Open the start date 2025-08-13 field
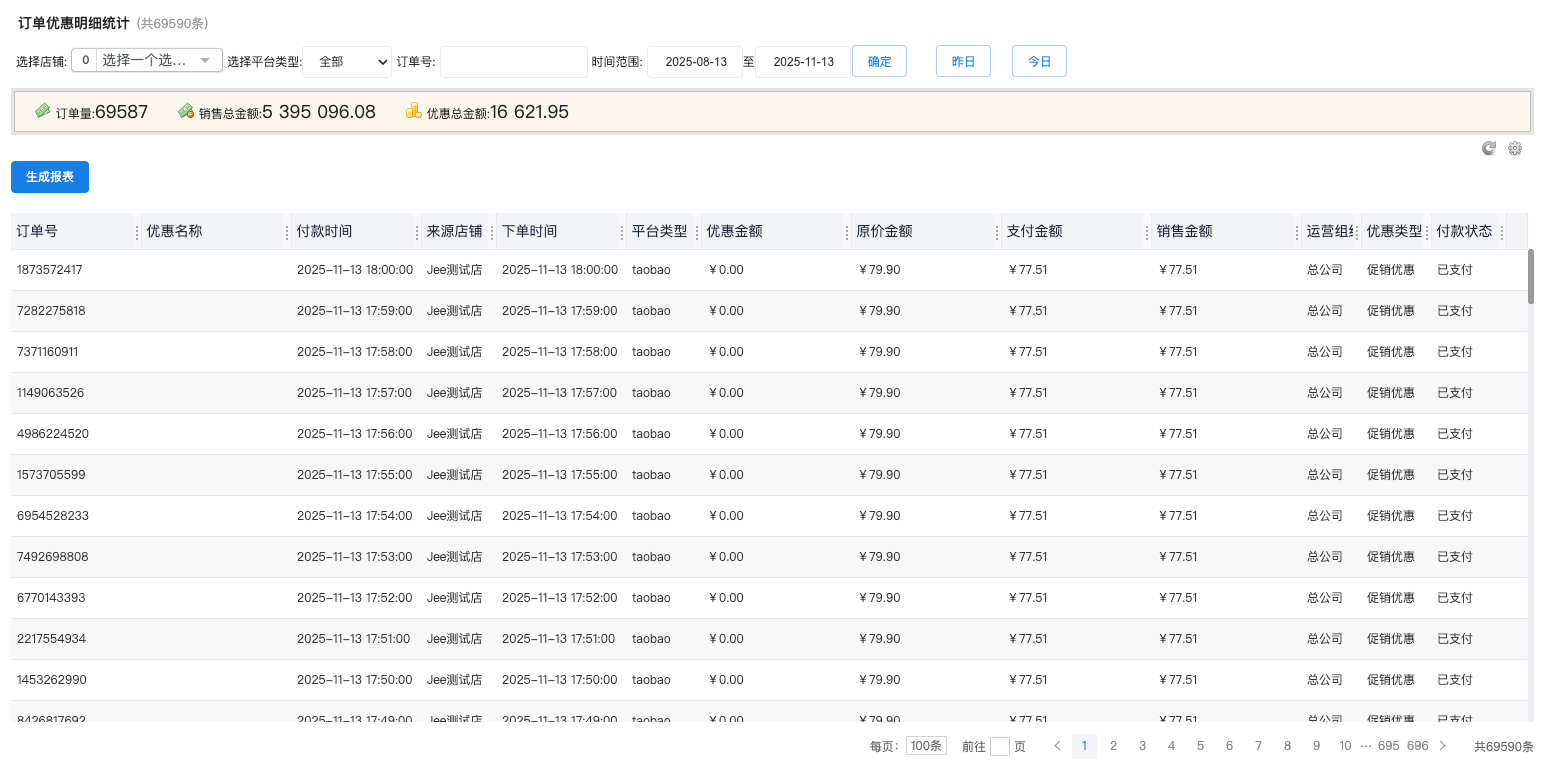The height and width of the screenshot is (767, 1541). [x=694, y=62]
